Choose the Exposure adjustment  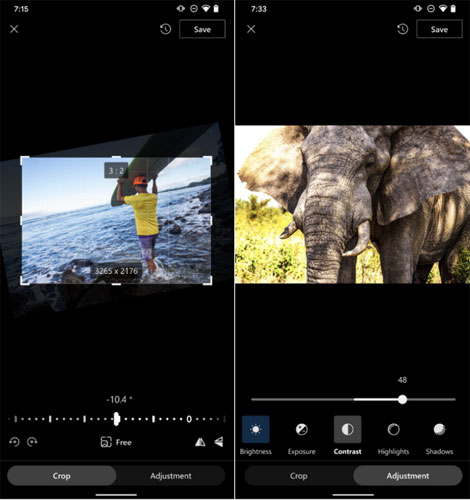coord(302,435)
